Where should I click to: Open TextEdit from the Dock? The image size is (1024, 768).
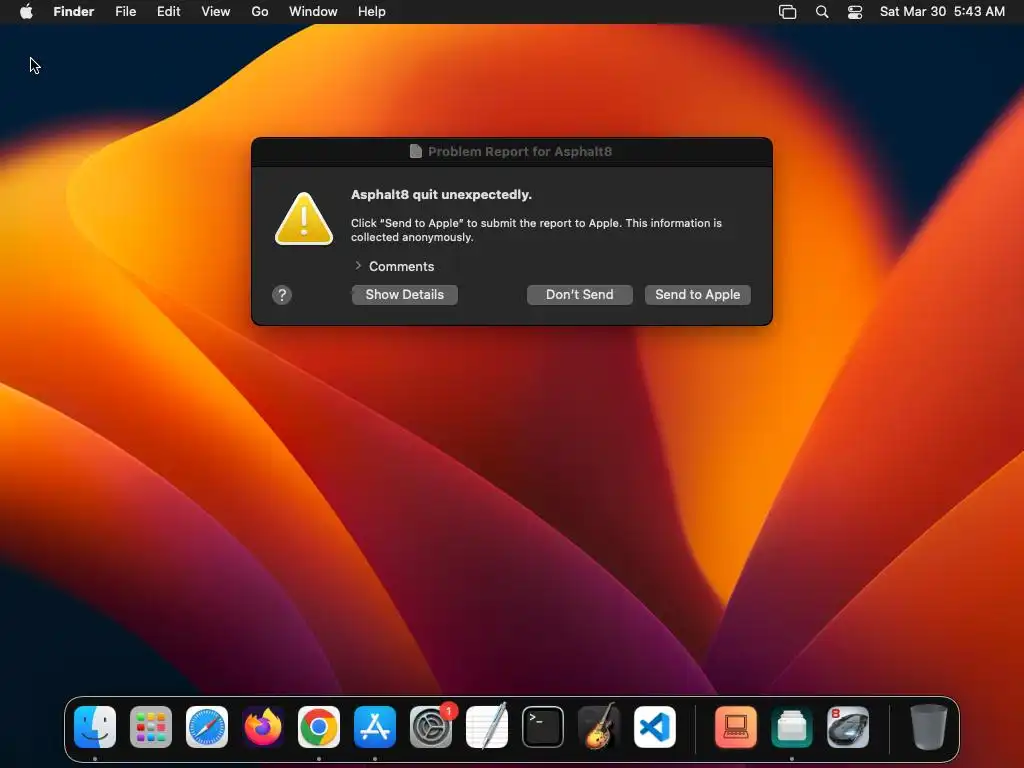tap(487, 727)
